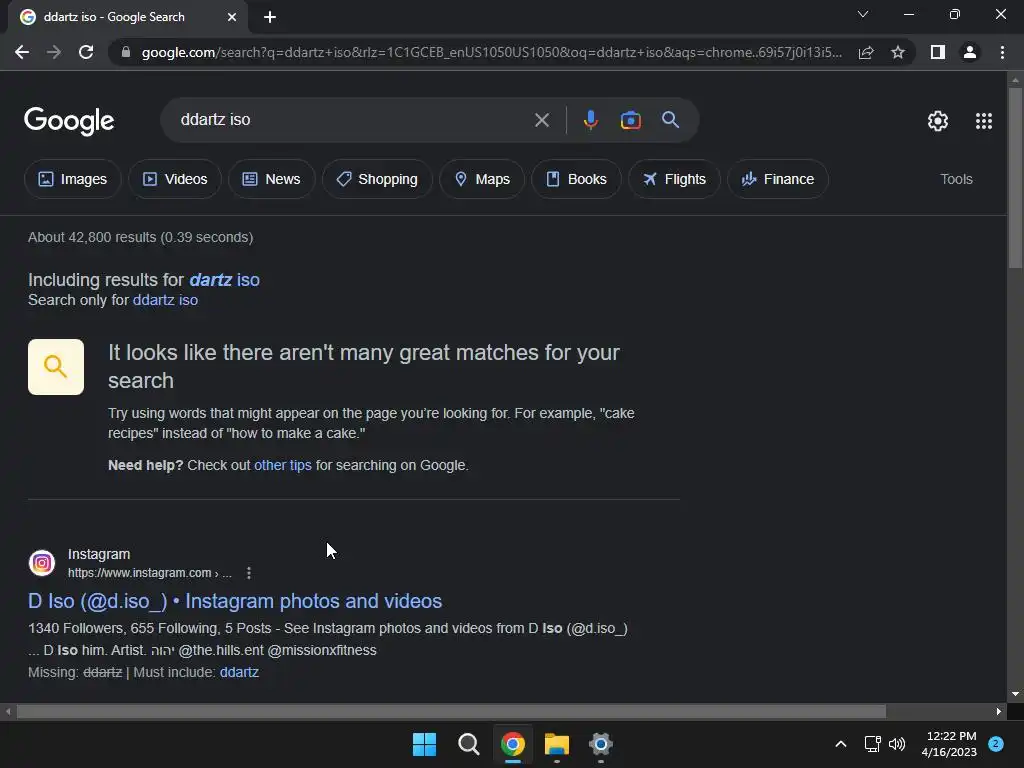Image resolution: width=1024 pixels, height=768 pixels.
Task: Bookmark this page with the star icon
Action: pos(898,52)
